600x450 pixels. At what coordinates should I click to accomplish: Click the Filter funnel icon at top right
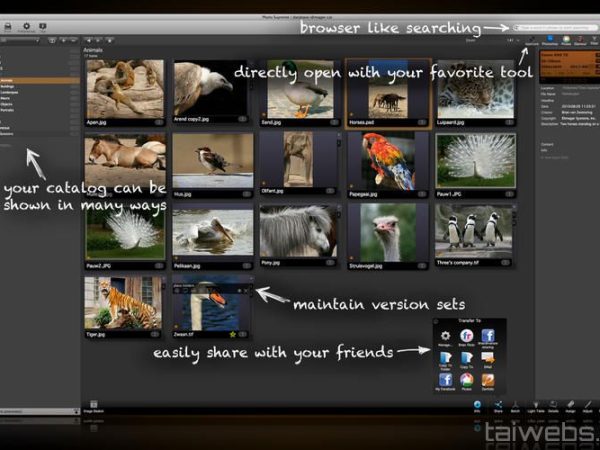(594, 40)
